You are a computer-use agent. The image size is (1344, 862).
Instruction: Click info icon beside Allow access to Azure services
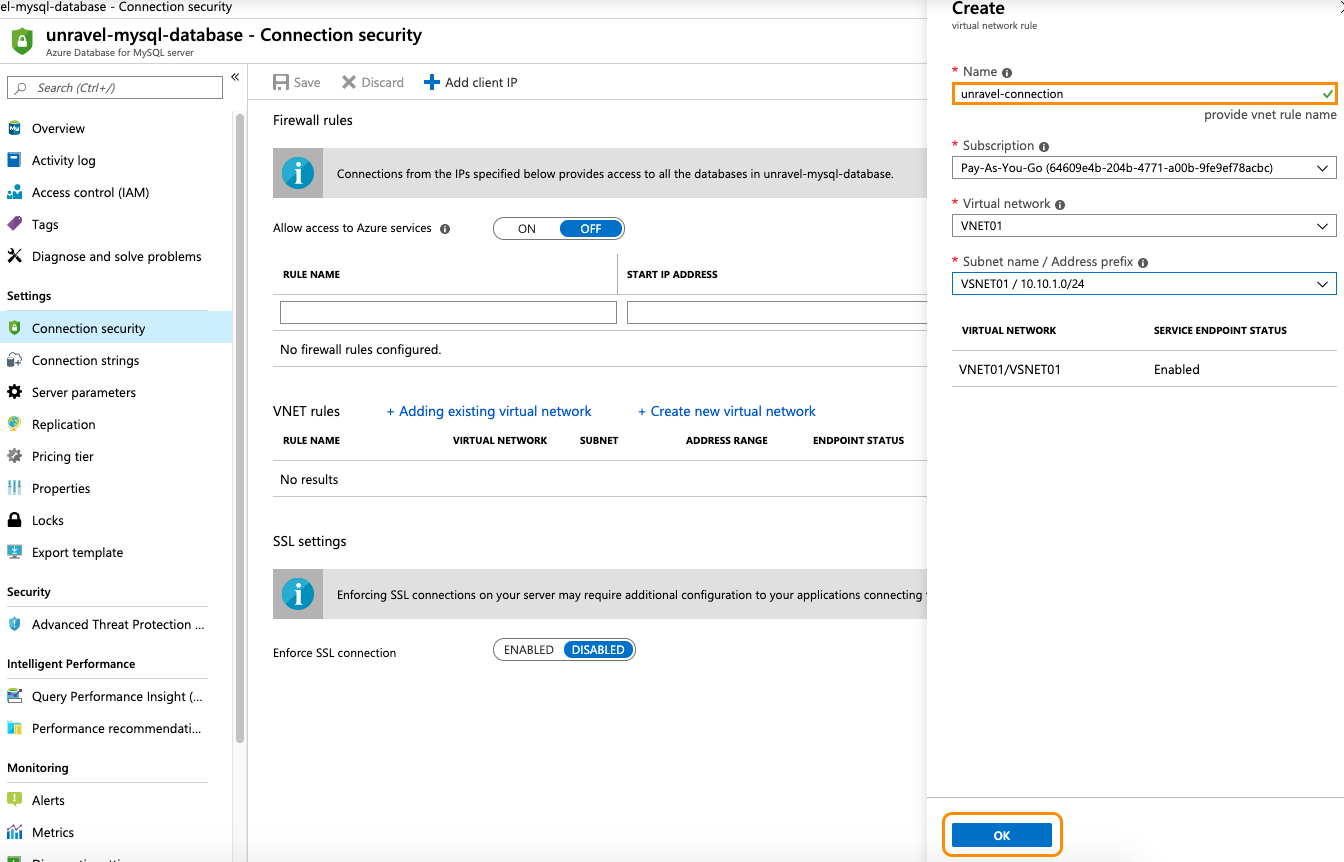445,228
